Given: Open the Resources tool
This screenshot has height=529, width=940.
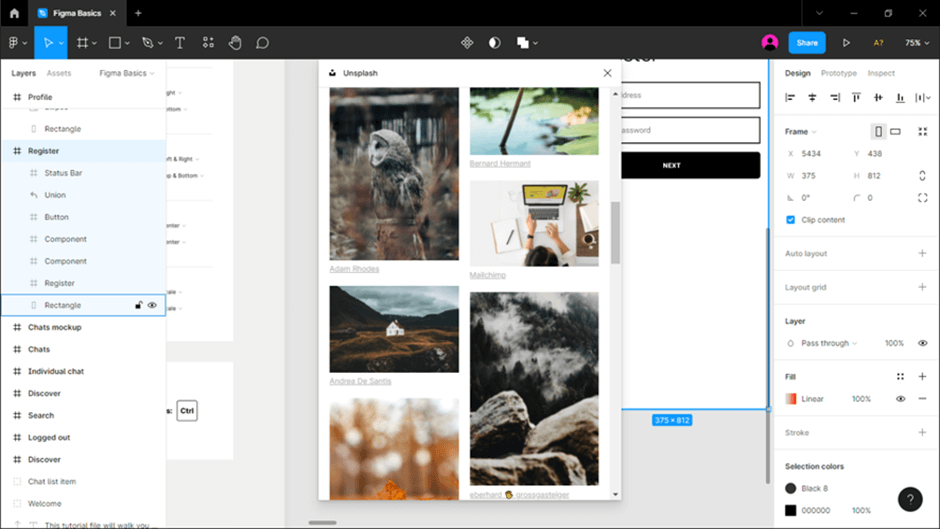Looking at the screenshot, I should click(x=208, y=43).
